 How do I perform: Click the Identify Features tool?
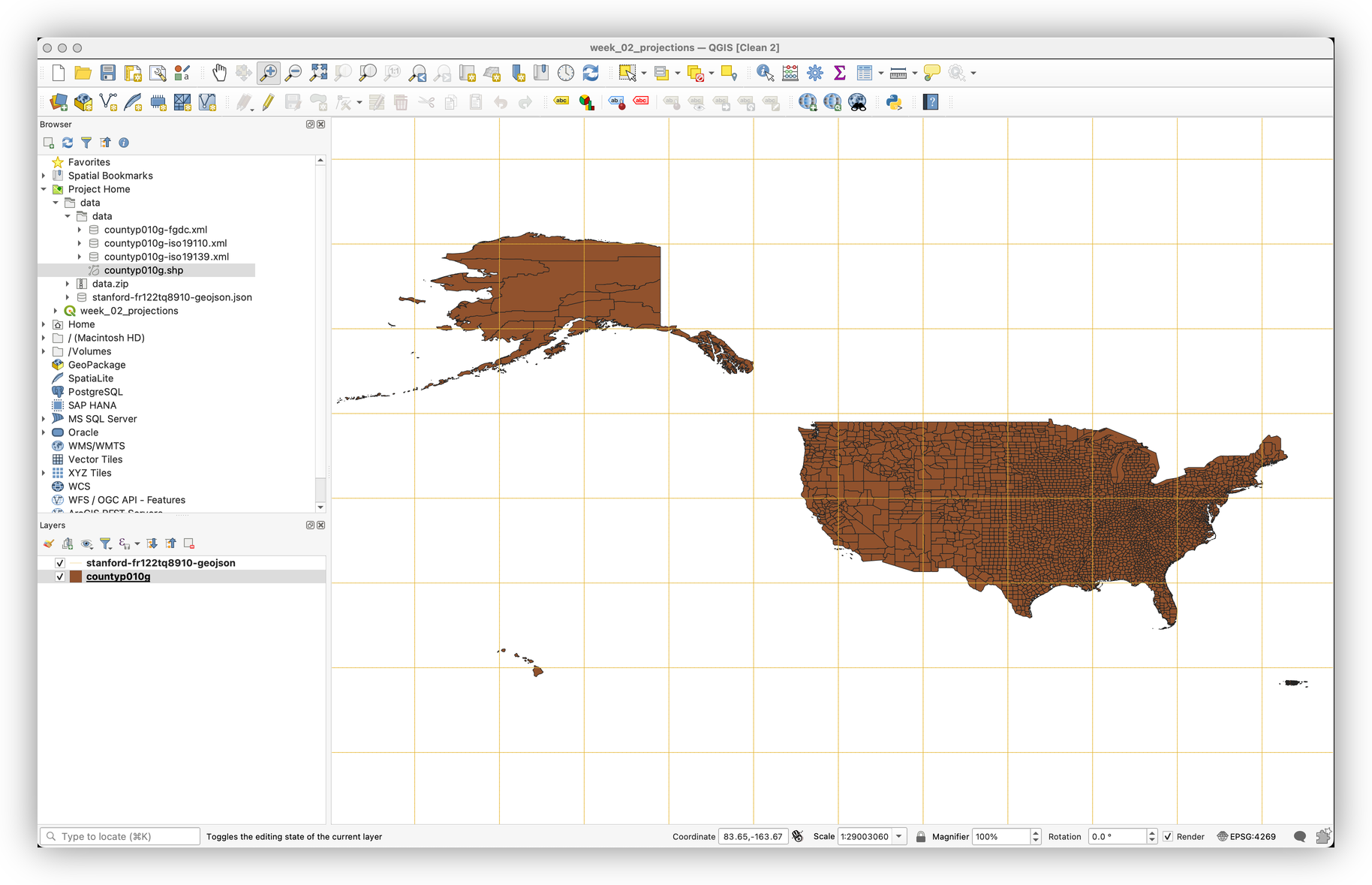[x=765, y=73]
